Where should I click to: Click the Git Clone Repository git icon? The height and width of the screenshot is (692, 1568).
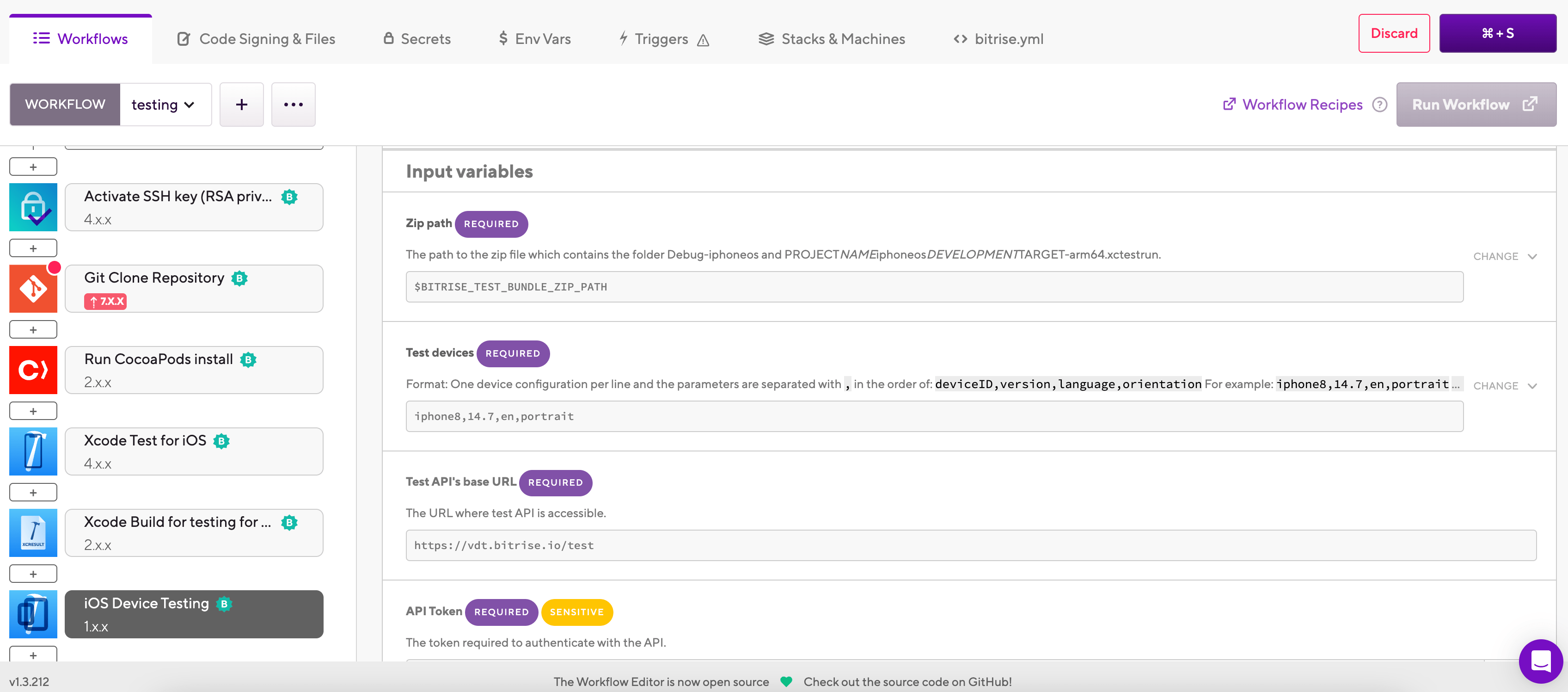(33, 289)
